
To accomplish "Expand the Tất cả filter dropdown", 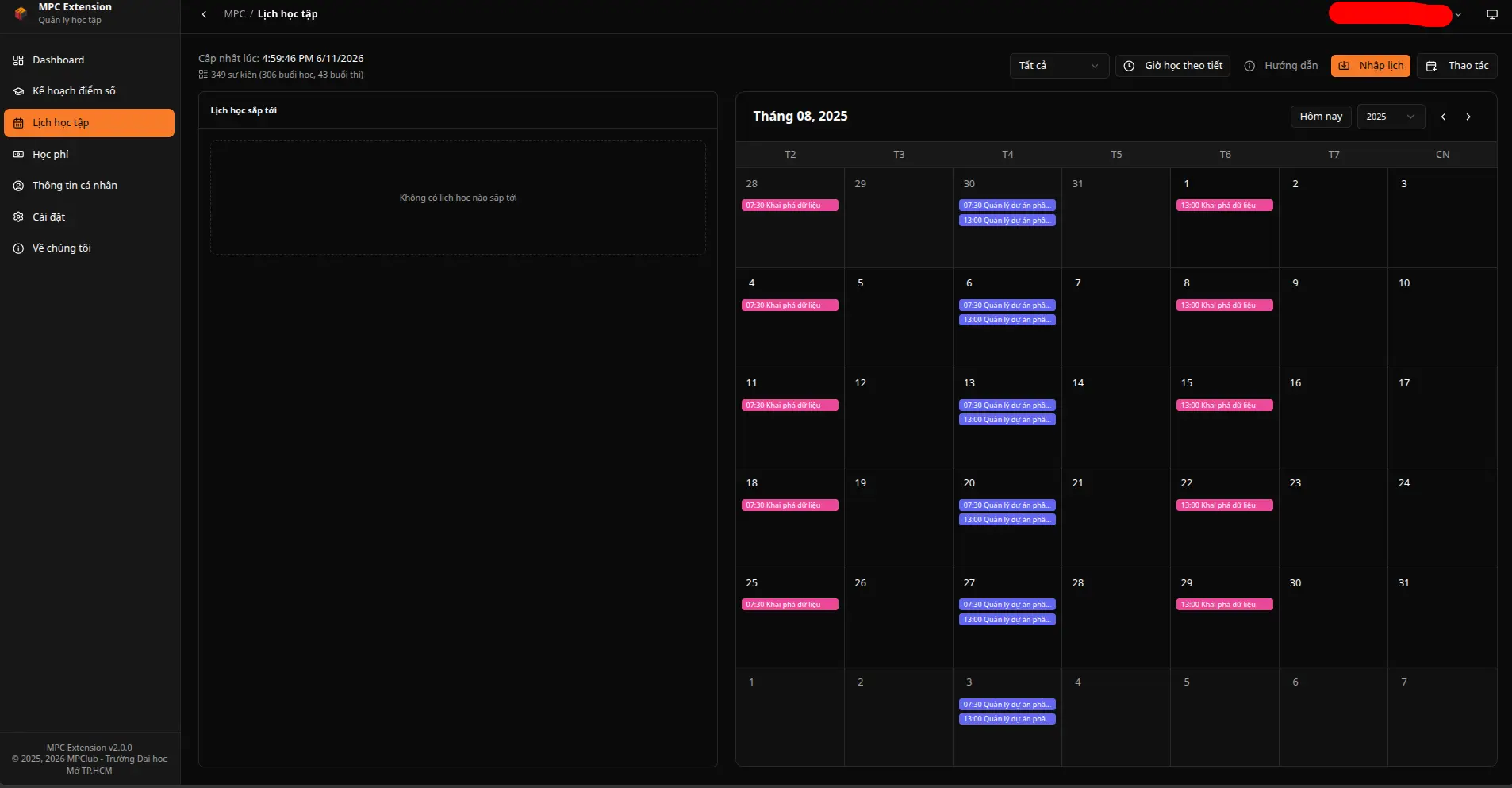I will pos(1058,66).
